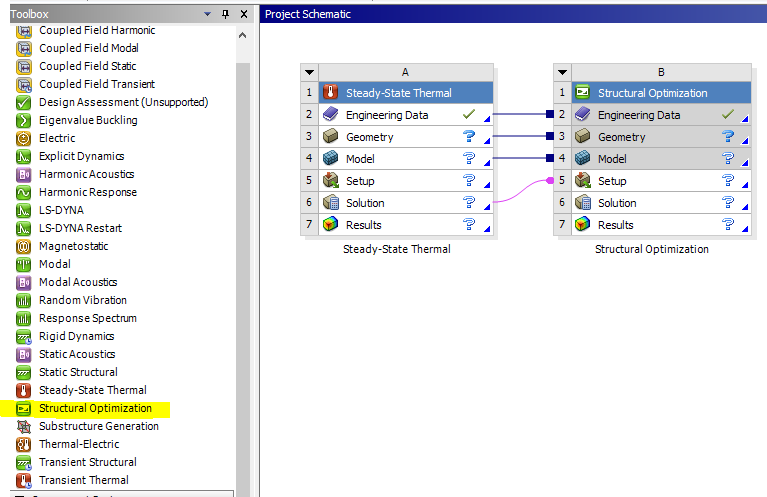Click the Eigenvalue Buckling icon in Toolbox
767x497 pixels.
(x=24, y=120)
